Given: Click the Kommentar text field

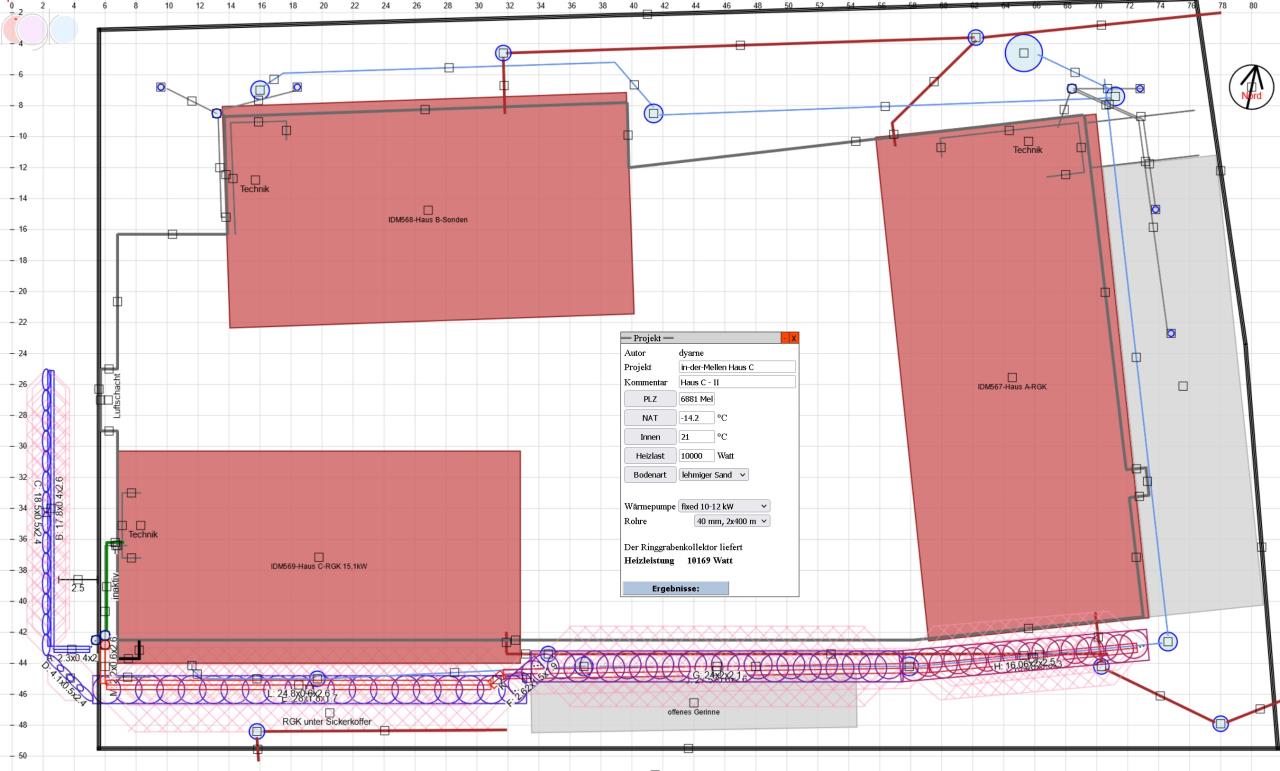Looking at the screenshot, I should [x=736, y=382].
